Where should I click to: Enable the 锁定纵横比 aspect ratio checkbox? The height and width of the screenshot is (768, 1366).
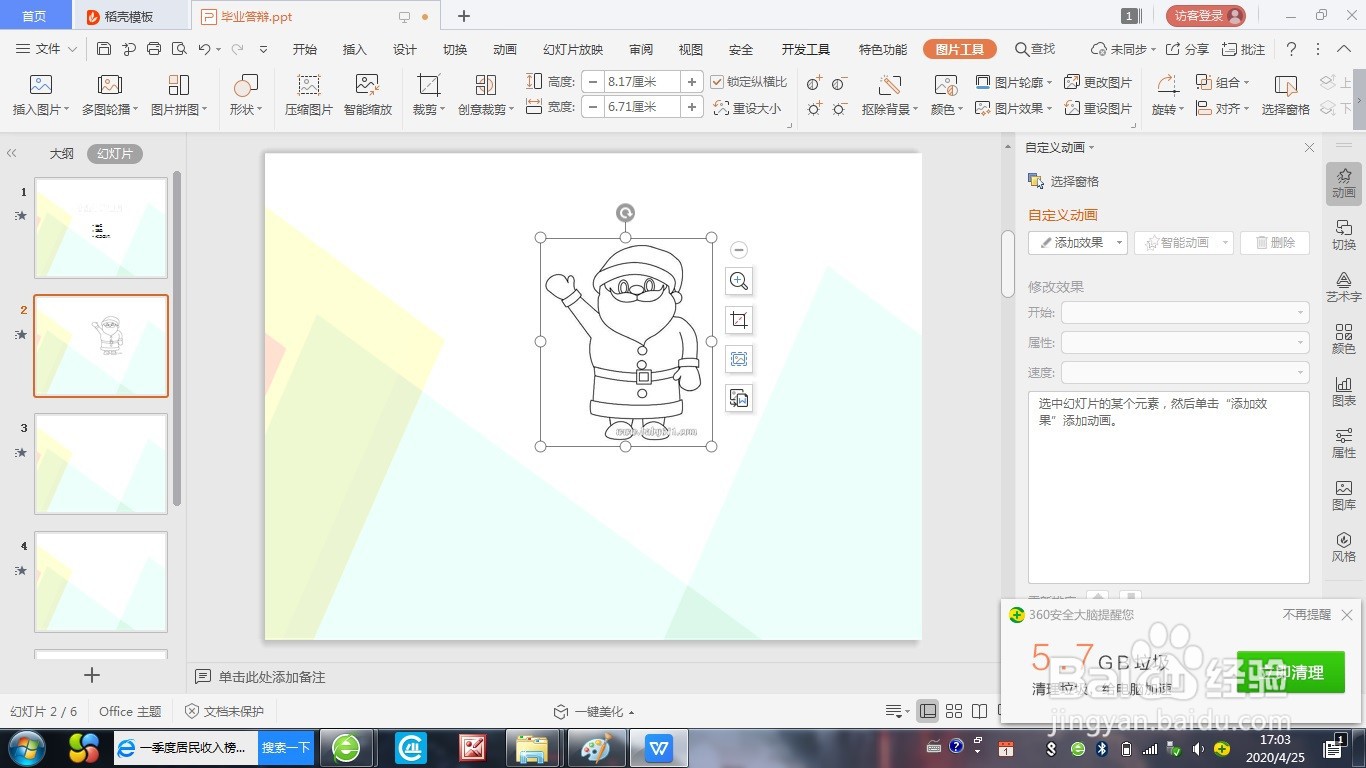718,81
